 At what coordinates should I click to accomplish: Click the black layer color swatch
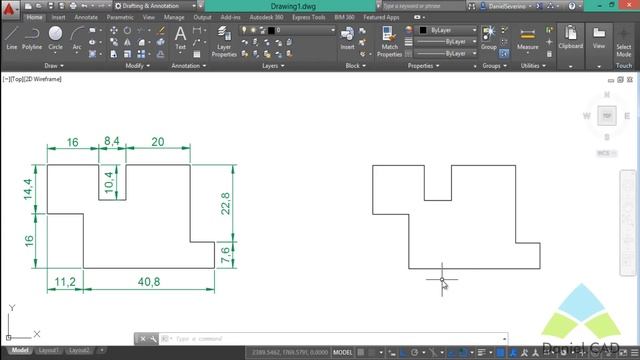click(271, 30)
